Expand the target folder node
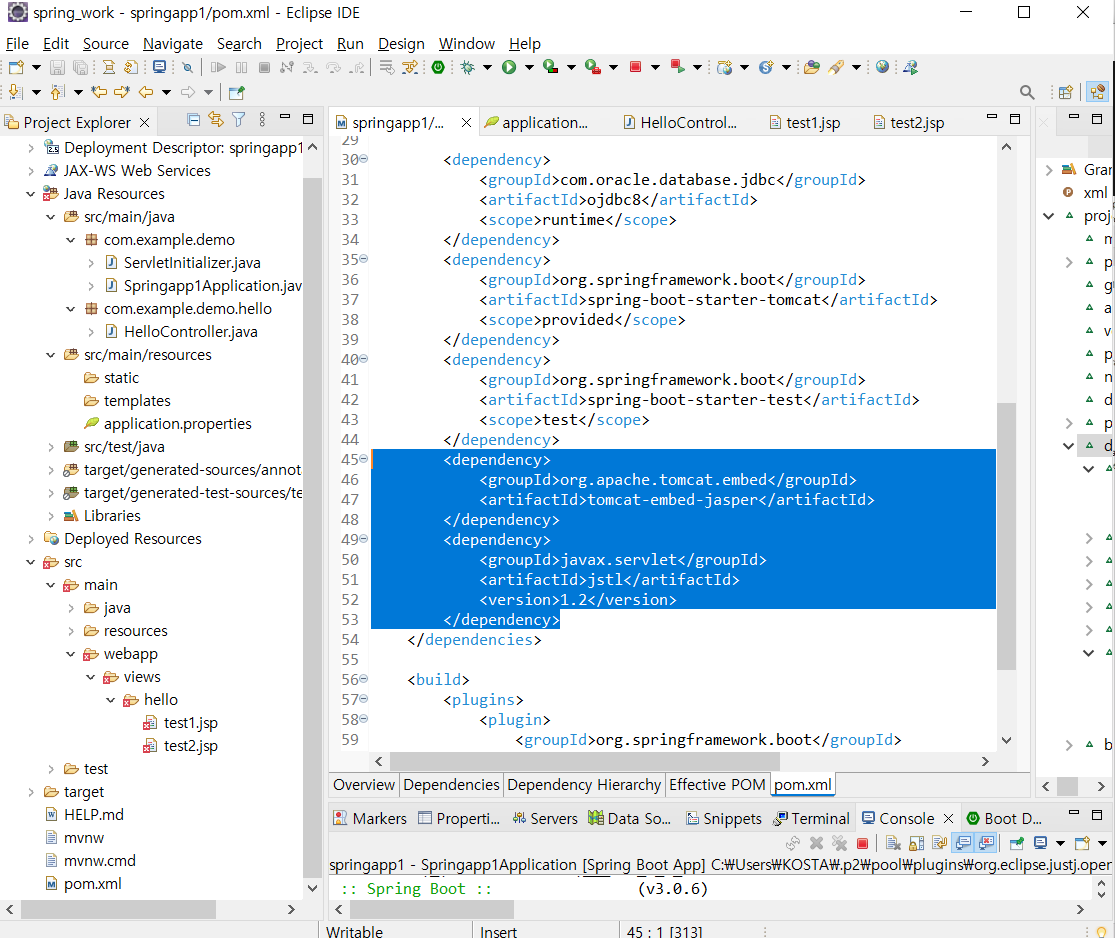Screen dimensions: 1115x938 31,792
